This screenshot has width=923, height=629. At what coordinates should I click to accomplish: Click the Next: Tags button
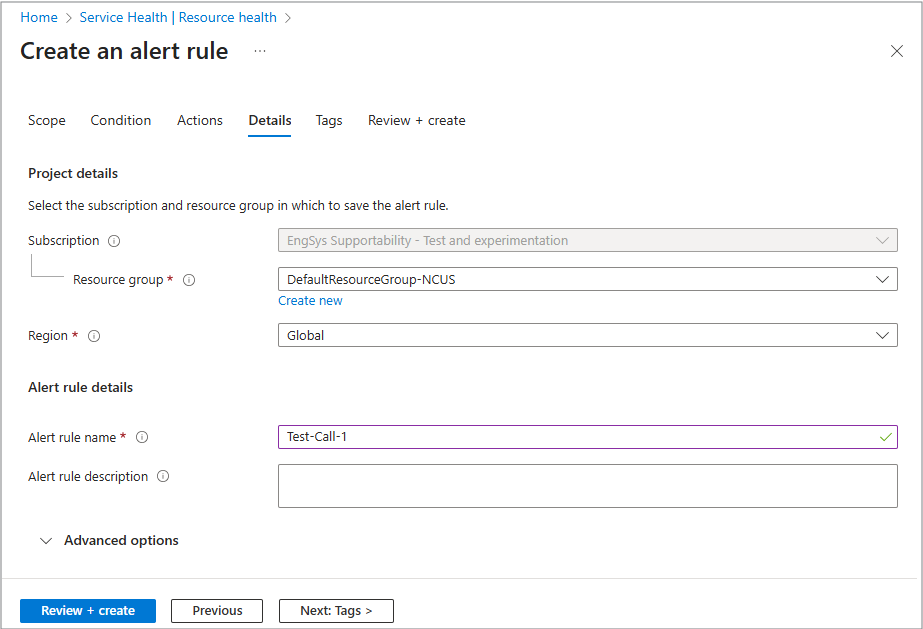(336, 611)
